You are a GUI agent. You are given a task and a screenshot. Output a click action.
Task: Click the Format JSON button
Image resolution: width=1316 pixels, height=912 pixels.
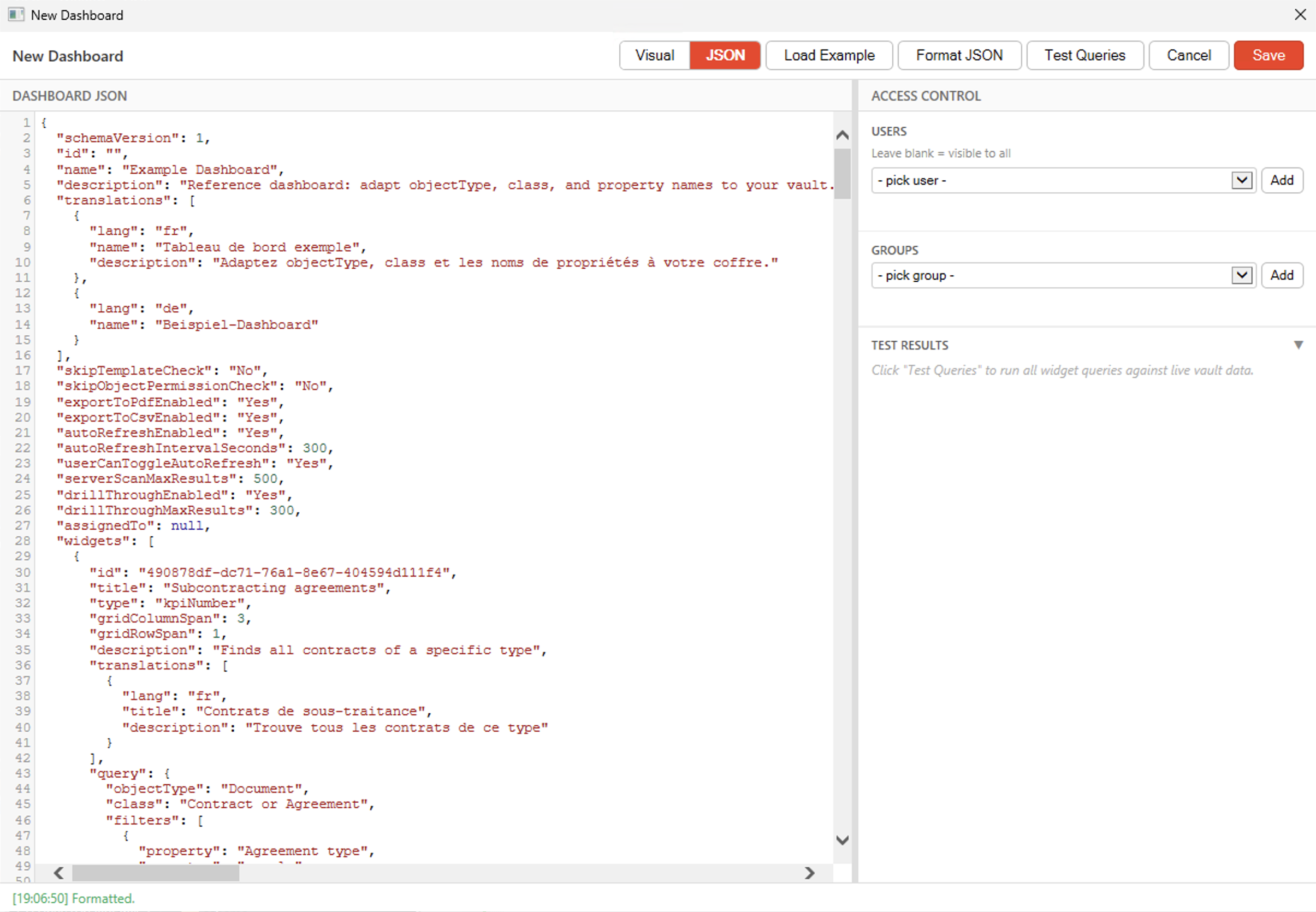pyautogui.click(x=959, y=55)
